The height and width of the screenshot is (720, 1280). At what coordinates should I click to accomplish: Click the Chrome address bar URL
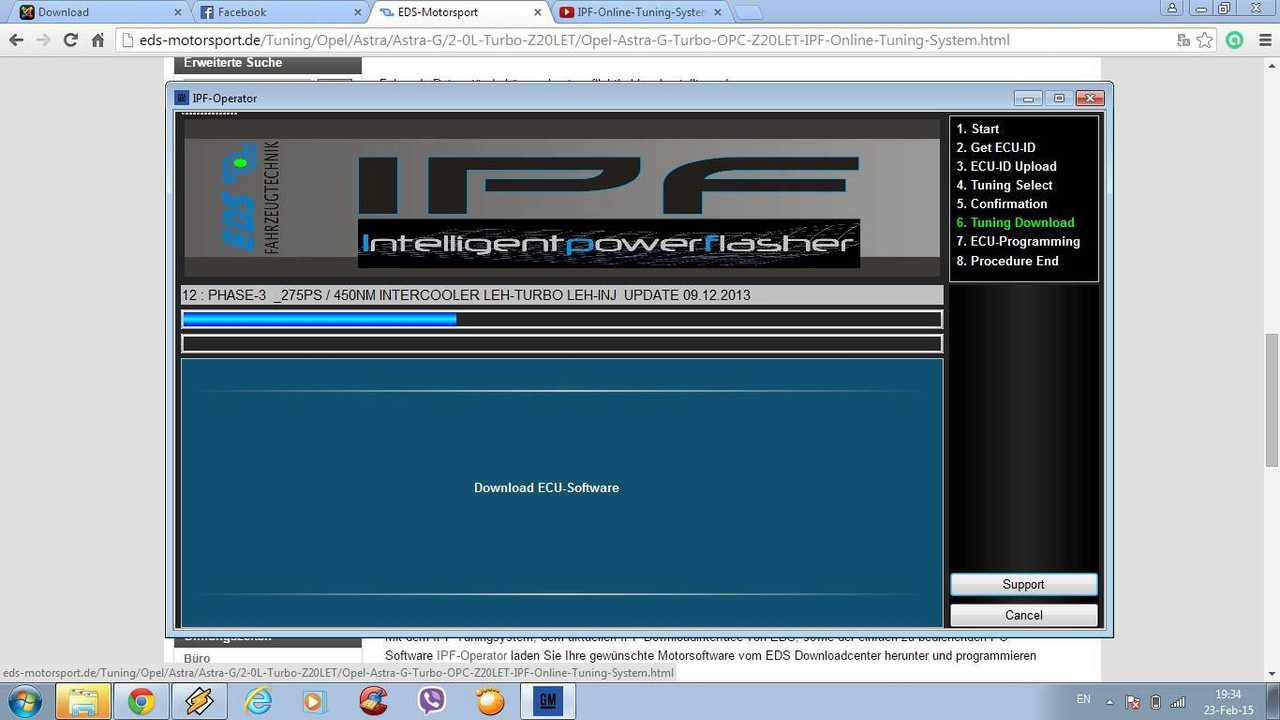pos(574,41)
